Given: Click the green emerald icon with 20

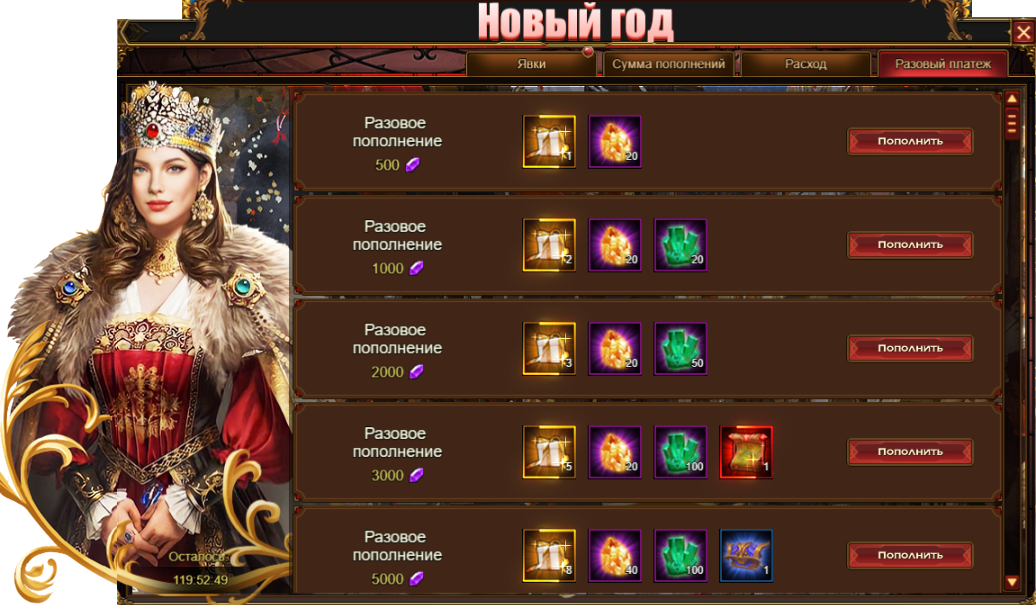Looking at the screenshot, I should (681, 245).
